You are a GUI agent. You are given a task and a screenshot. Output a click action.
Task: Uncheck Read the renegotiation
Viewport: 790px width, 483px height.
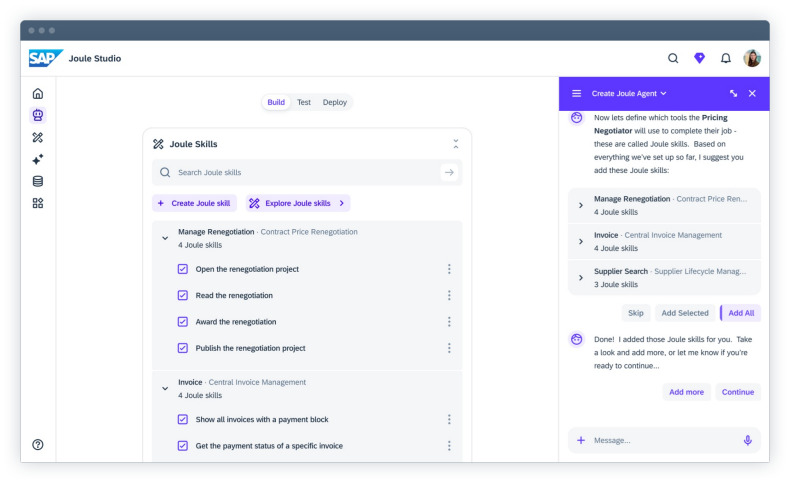183,295
